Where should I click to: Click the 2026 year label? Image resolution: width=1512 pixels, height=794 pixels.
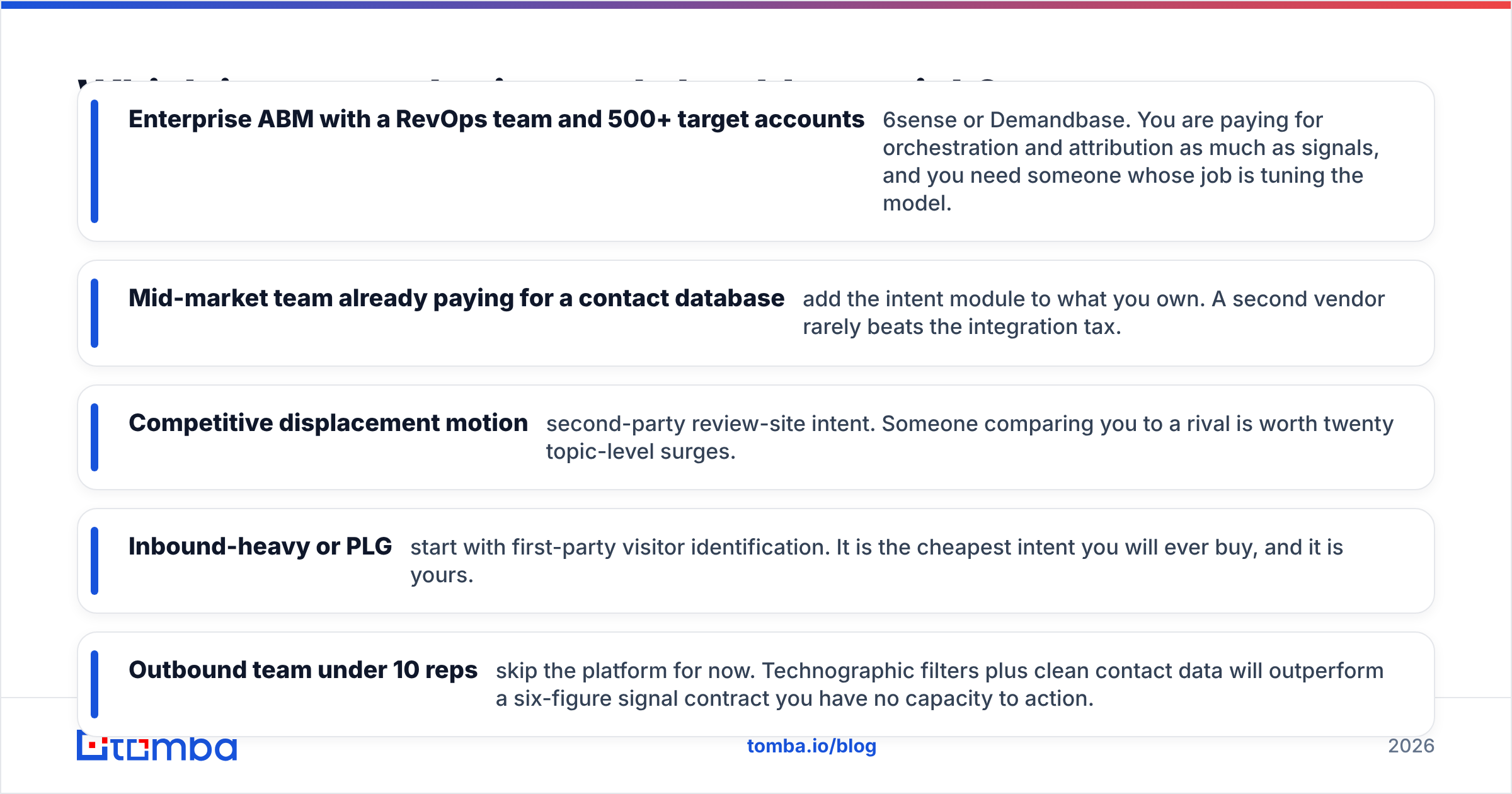[1411, 746]
